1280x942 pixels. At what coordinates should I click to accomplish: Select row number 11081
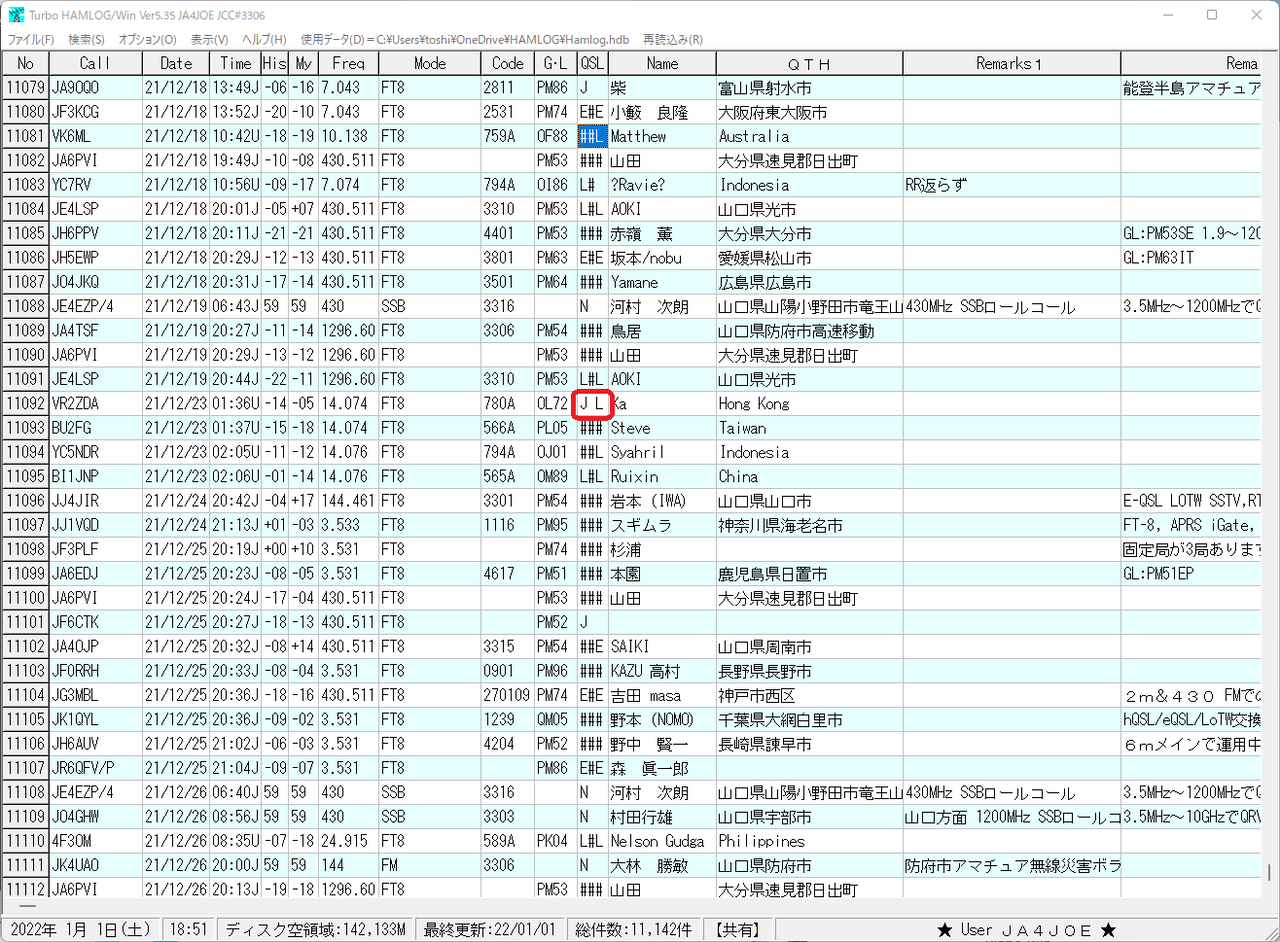tap(25, 136)
